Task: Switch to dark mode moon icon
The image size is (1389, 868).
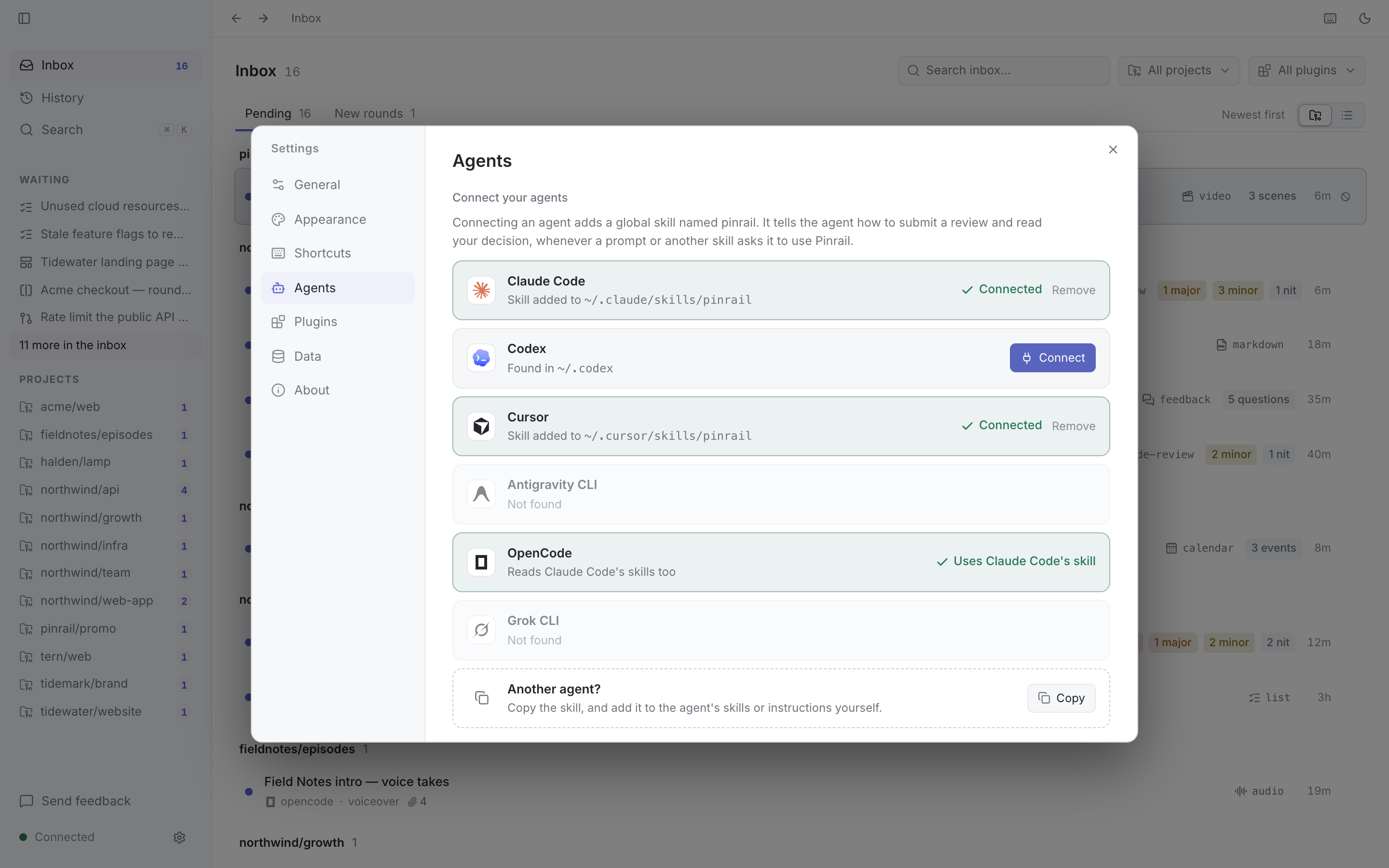Action: coord(1365,18)
